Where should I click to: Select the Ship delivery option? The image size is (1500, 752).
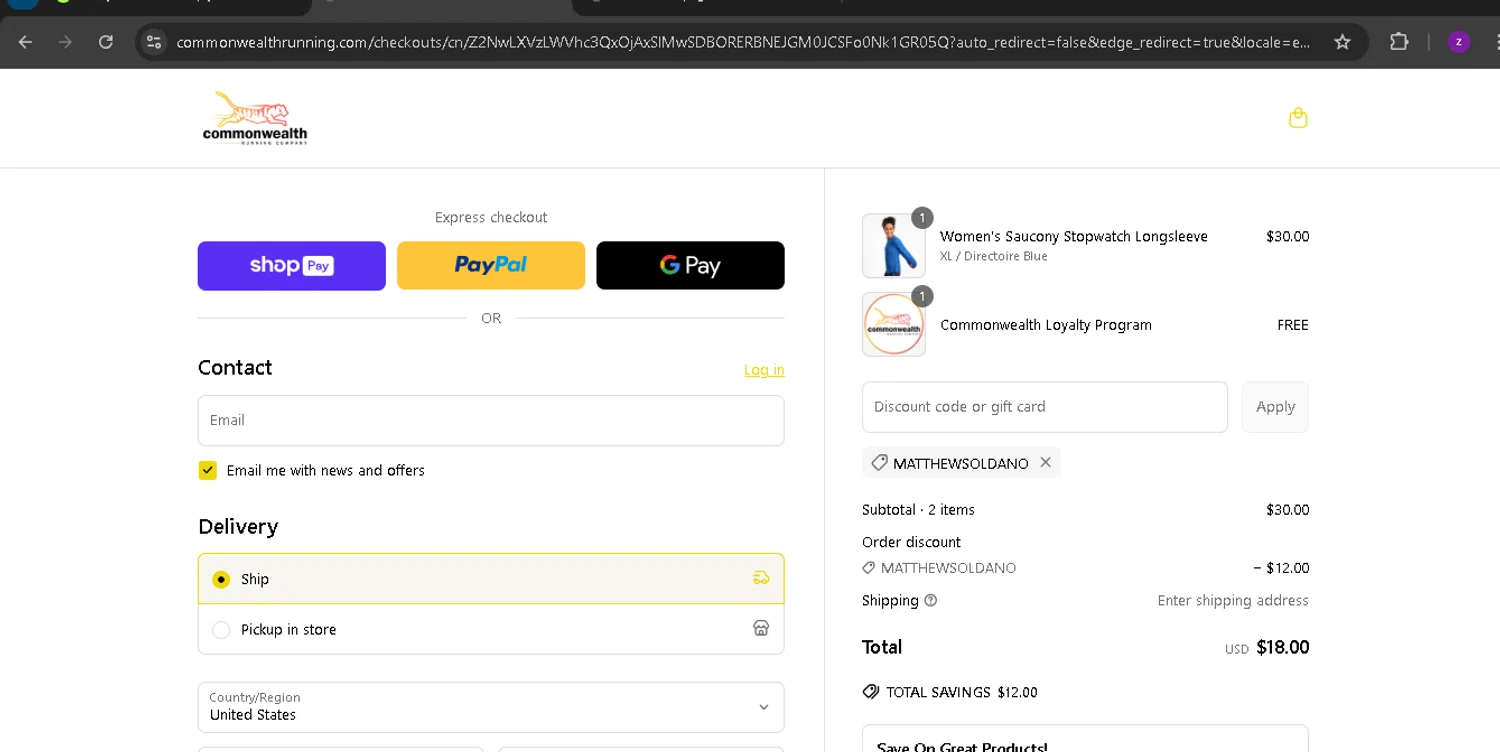[x=491, y=579]
